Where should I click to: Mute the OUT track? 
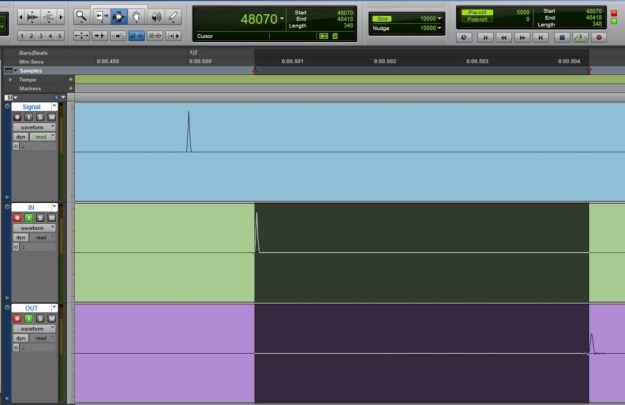coord(52,318)
